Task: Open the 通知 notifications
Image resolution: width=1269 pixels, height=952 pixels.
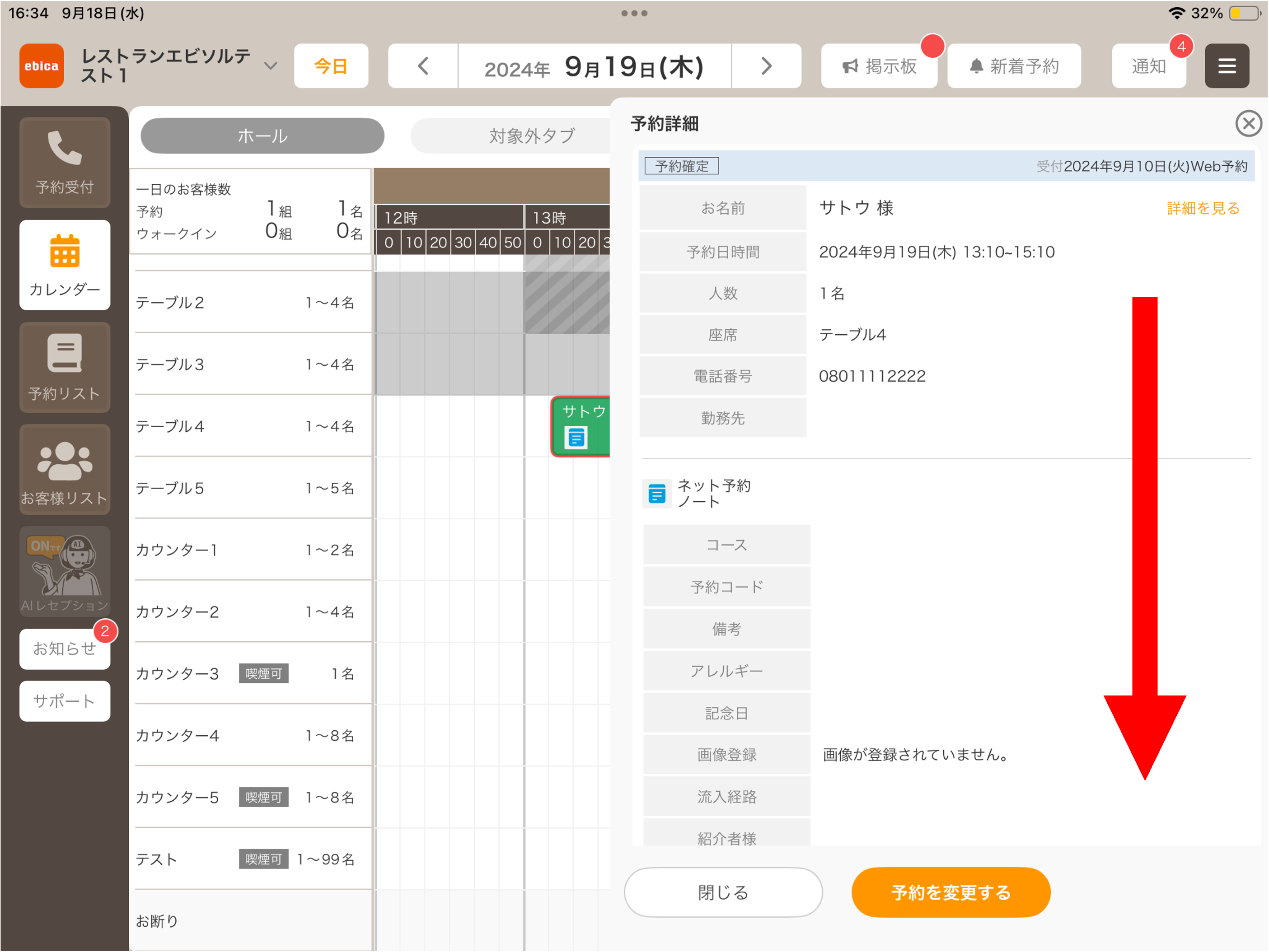Action: (1148, 66)
